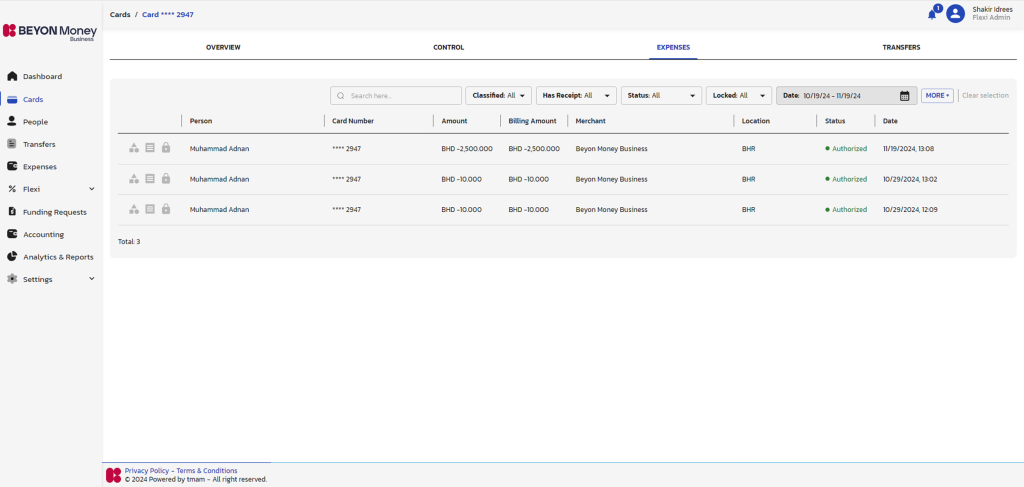Sort by the Billing Amount column header
Screen dimensions: 1024x487
(533, 121)
